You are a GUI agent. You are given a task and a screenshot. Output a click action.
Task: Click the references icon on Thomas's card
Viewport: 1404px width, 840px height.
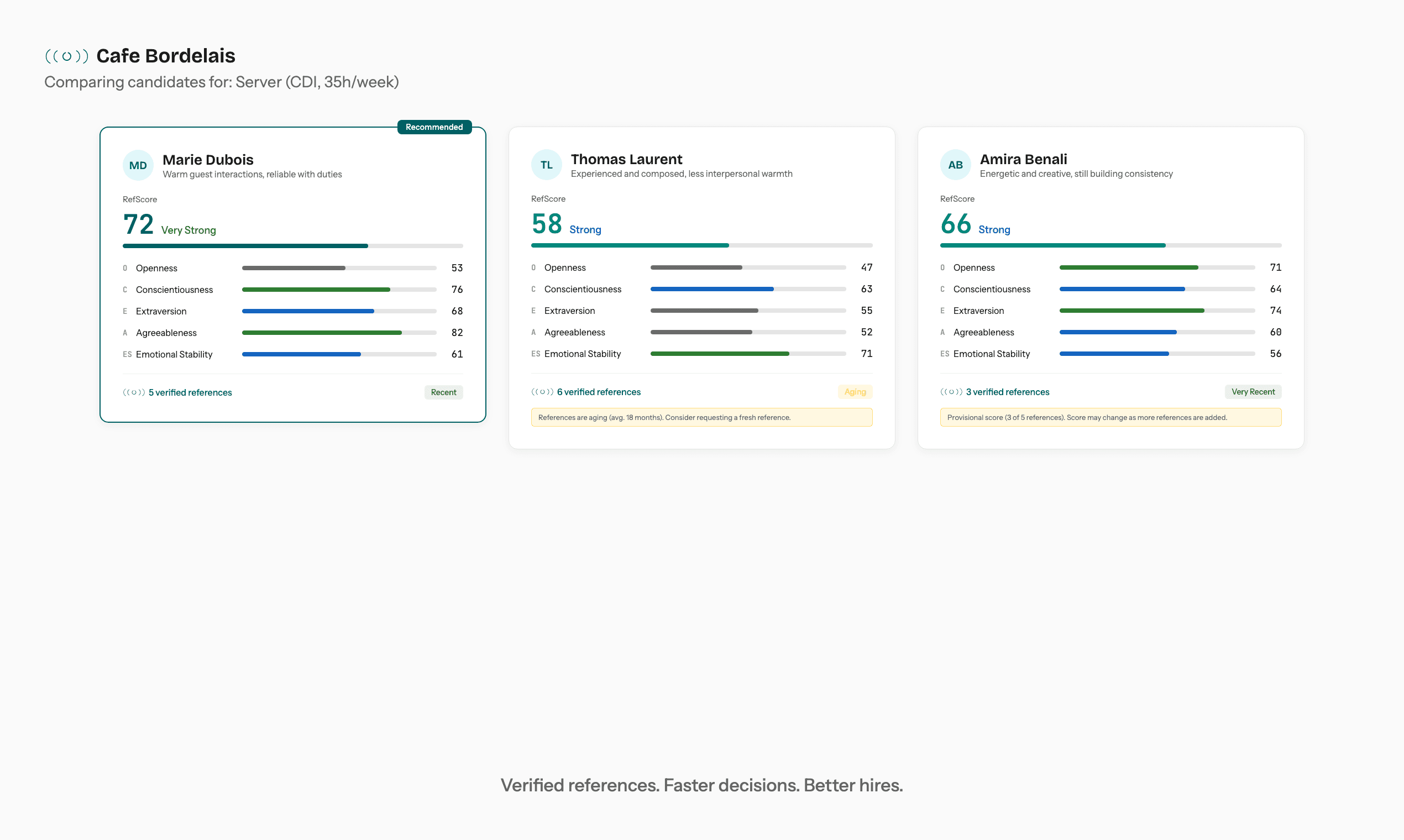coord(542,391)
